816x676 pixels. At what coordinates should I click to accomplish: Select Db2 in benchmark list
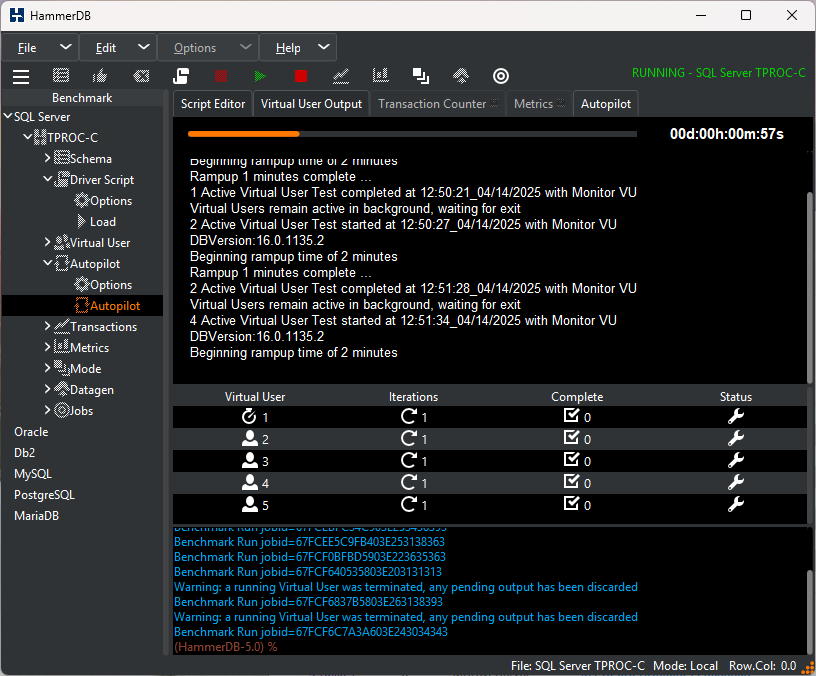pos(24,453)
